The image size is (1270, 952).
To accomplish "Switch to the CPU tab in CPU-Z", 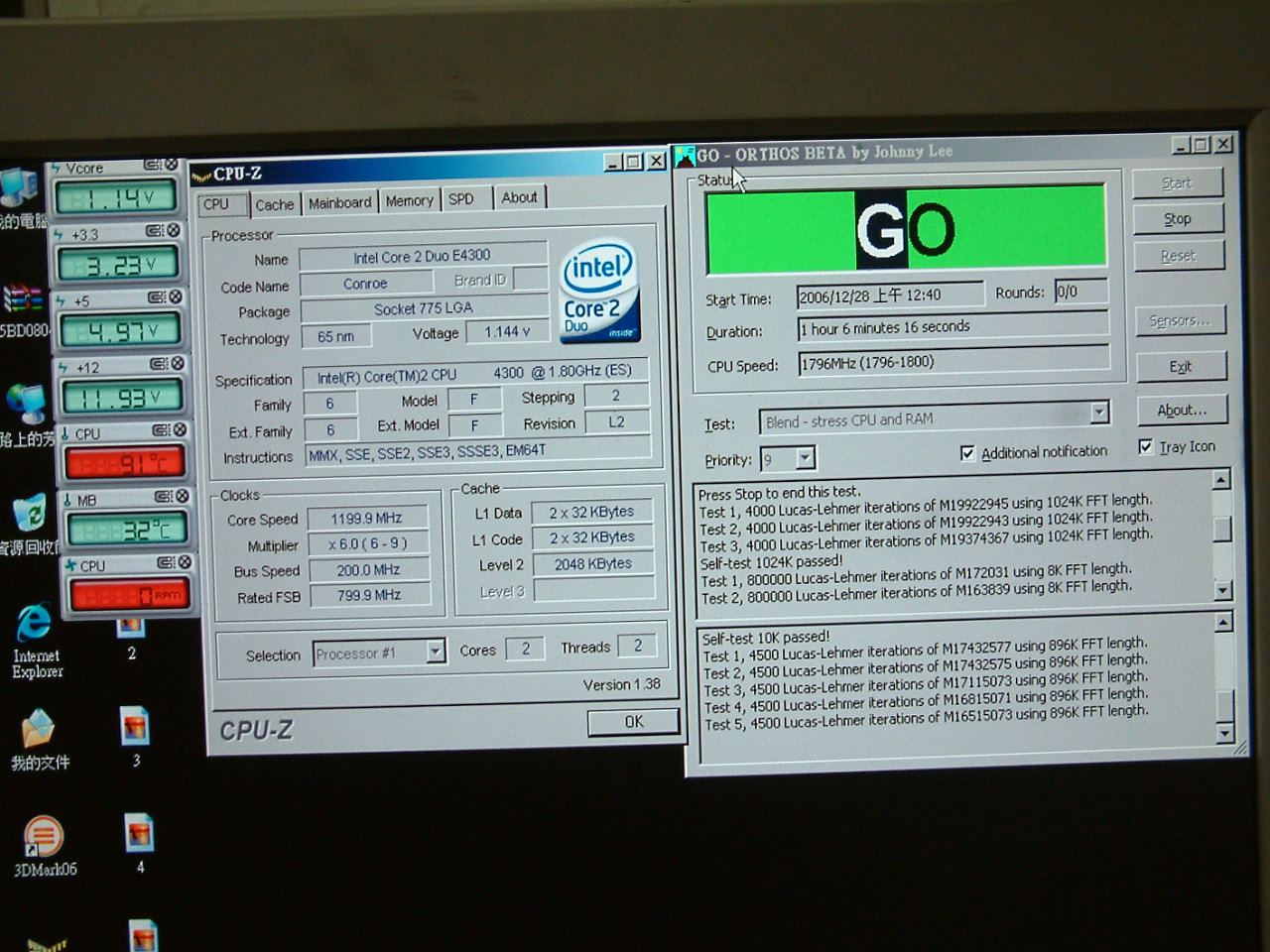I will [216, 204].
